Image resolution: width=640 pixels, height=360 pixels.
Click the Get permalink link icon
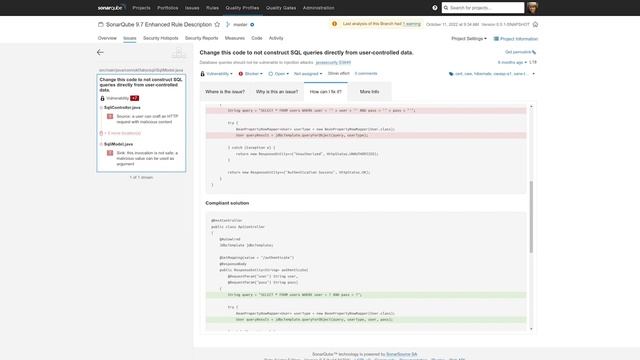[534, 52]
